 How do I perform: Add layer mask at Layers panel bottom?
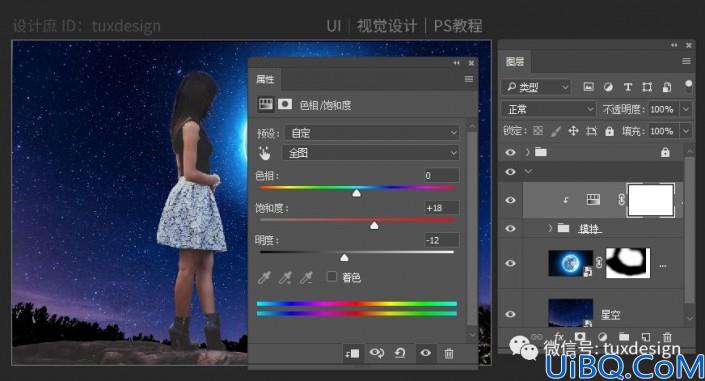point(580,336)
